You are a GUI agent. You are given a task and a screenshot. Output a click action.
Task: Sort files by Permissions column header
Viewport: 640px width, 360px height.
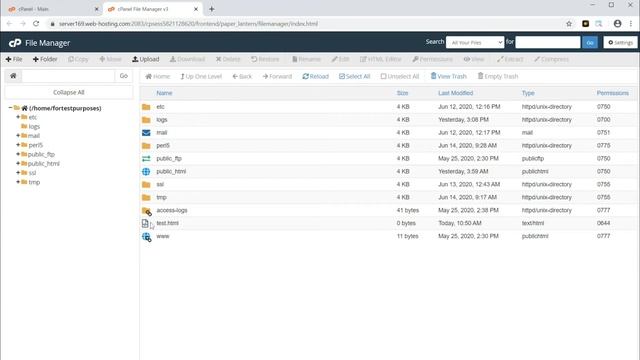click(x=613, y=93)
